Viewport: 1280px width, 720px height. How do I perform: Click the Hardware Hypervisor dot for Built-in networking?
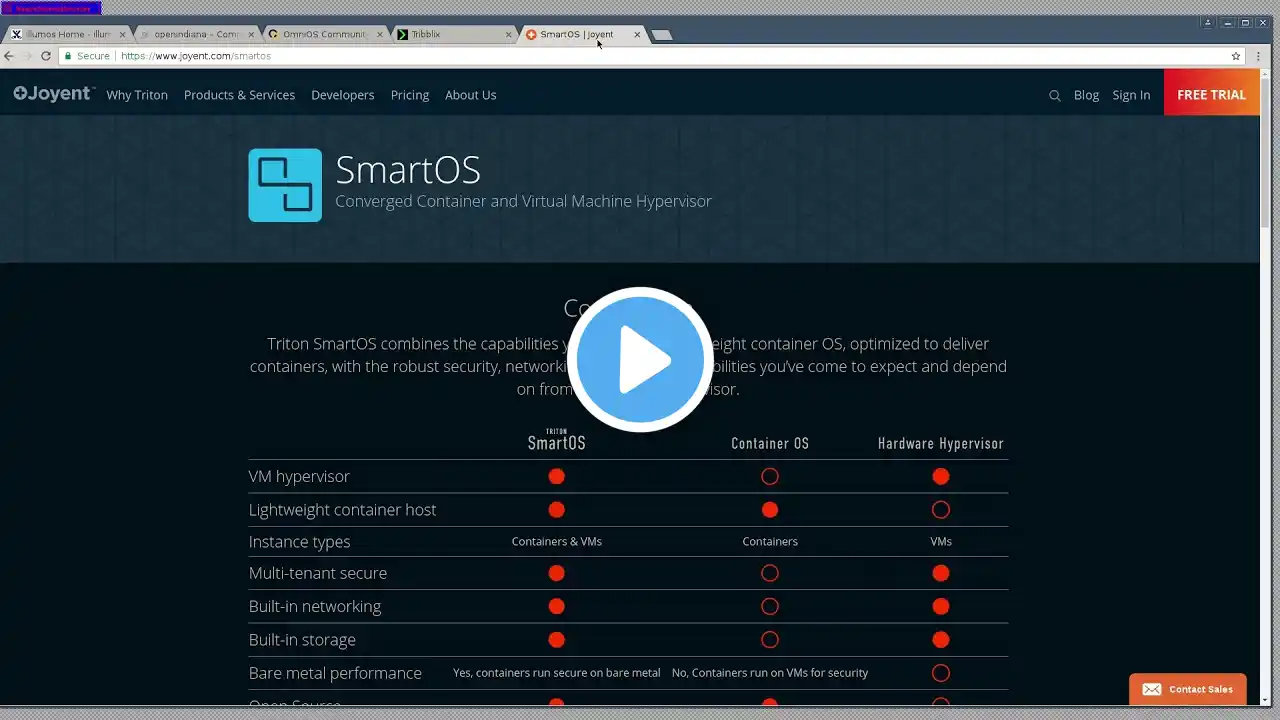coord(941,606)
